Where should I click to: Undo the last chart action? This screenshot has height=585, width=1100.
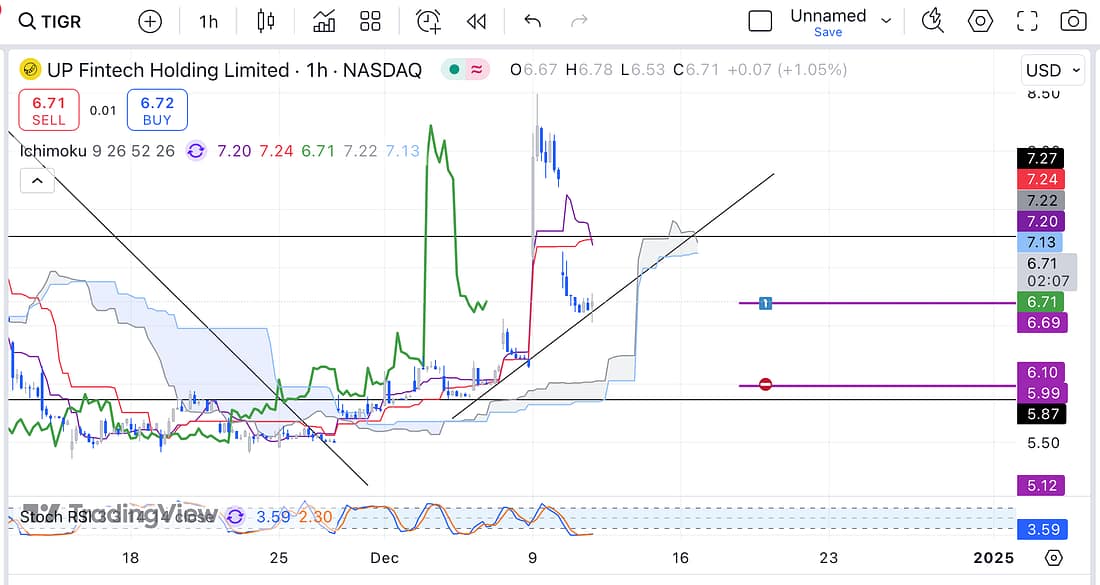[533, 21]
